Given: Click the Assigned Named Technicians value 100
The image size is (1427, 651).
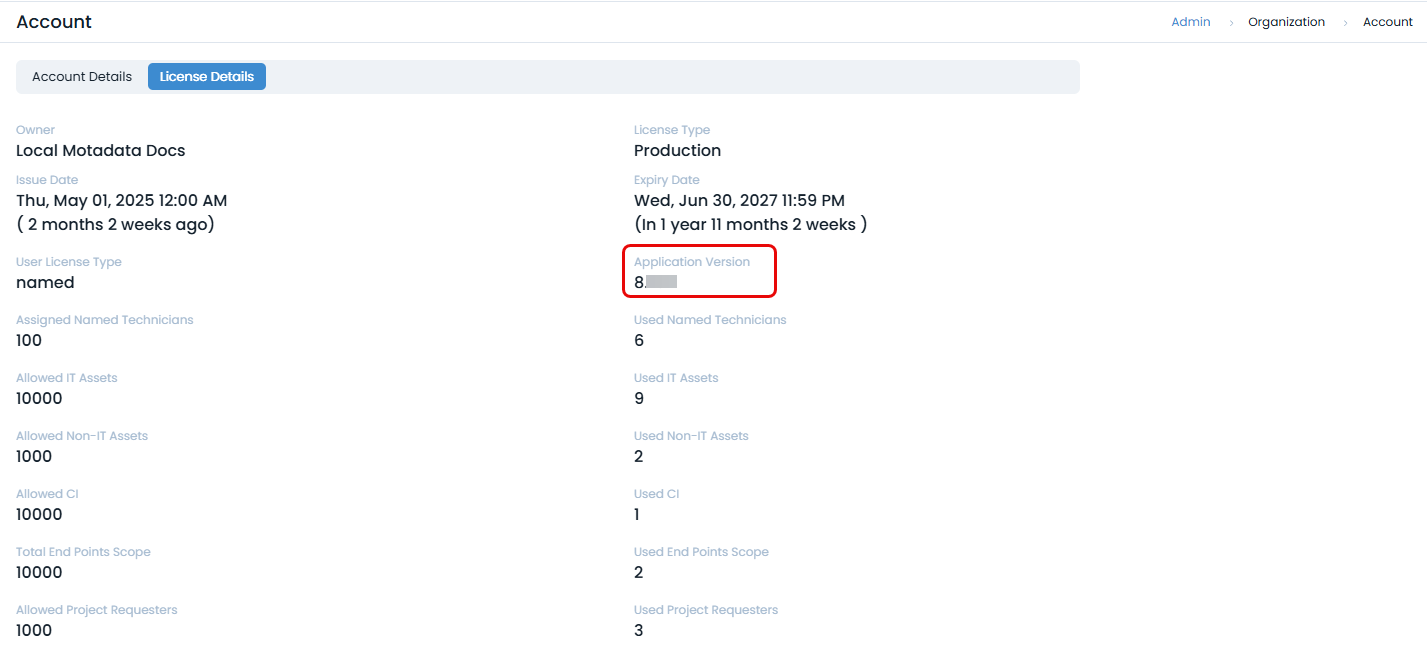Looking at the screenshot, I should [29, 341].
